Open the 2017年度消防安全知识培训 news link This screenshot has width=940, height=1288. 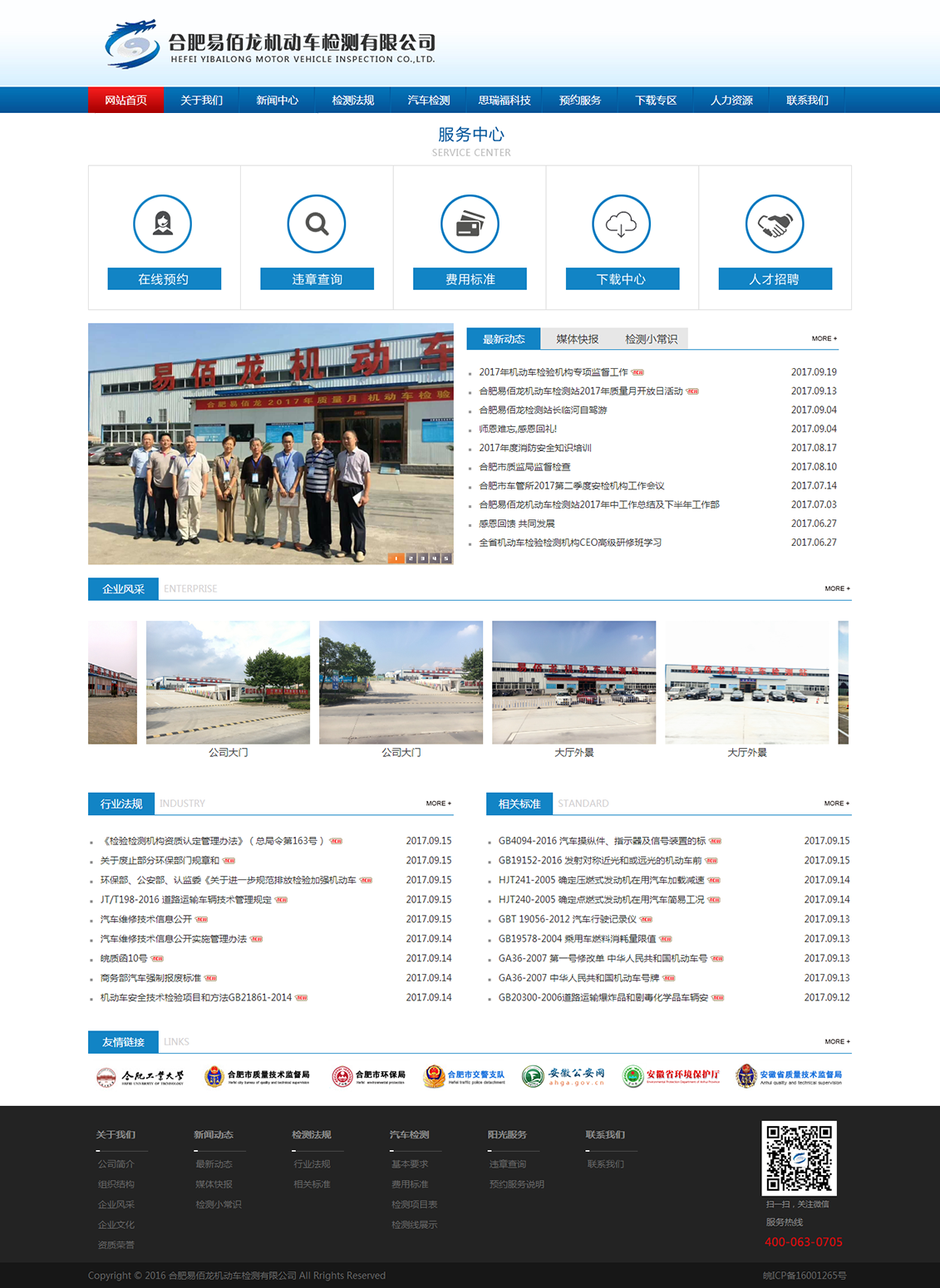(535, 448)
